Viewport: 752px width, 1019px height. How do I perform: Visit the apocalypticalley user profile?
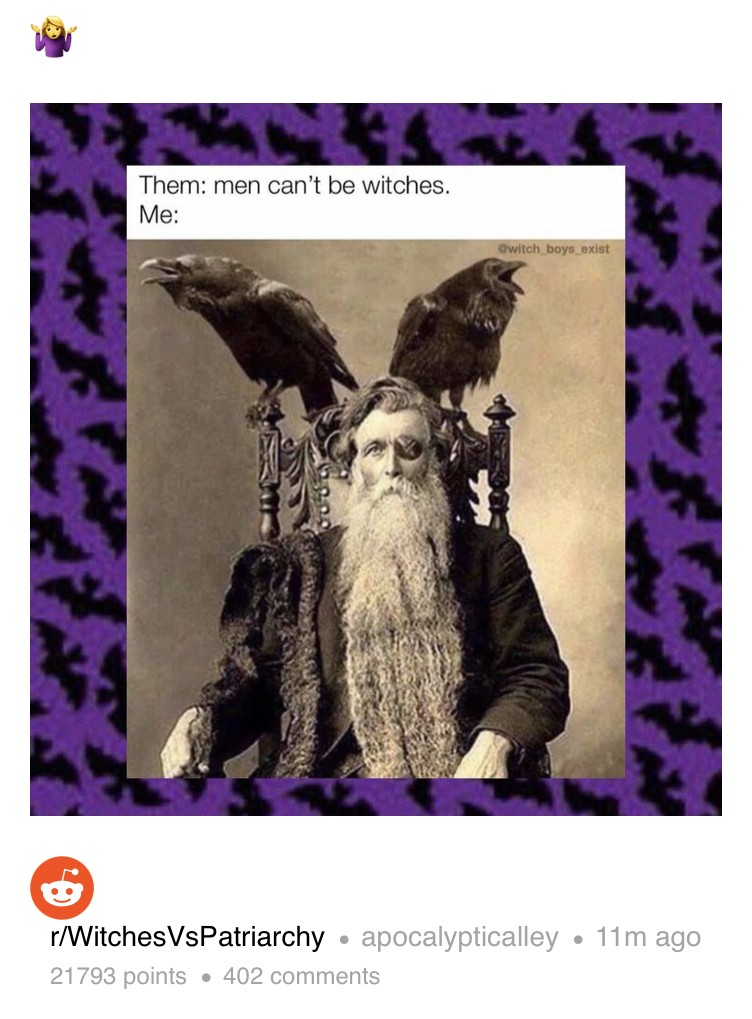[x=460, y=936]
